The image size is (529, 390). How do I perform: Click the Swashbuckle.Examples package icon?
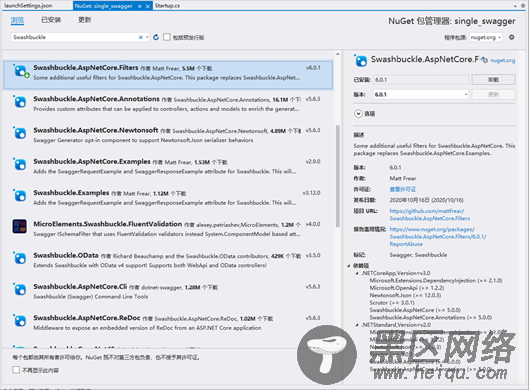(x=20, y=196)
